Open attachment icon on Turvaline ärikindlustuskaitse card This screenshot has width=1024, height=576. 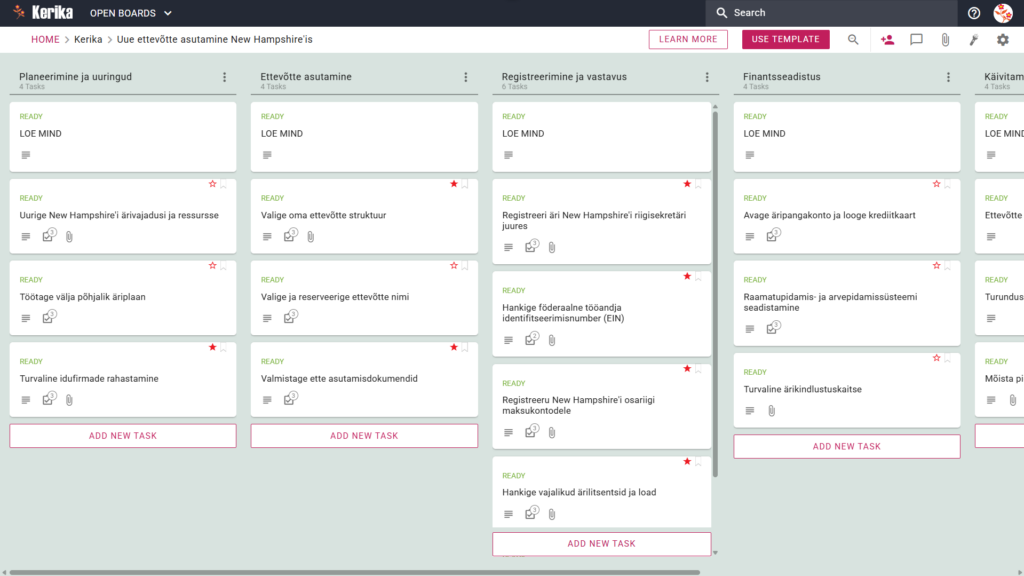click(x=771, y=411)
